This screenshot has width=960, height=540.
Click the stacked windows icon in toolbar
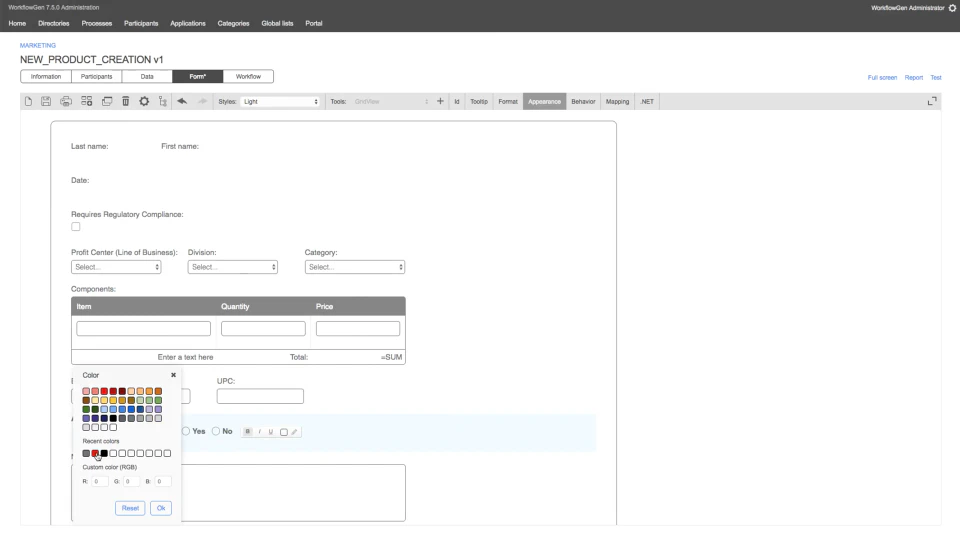pos(107,102)
